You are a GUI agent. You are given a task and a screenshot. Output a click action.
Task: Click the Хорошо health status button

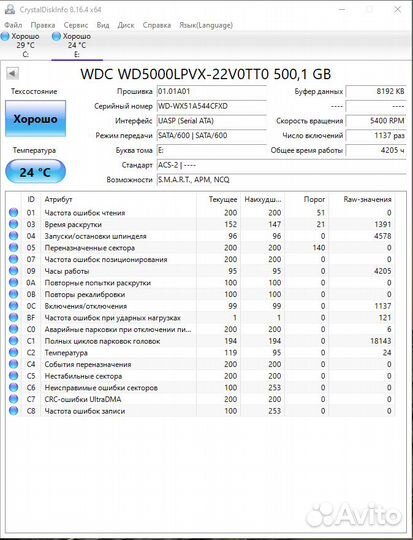coord(35,119)
